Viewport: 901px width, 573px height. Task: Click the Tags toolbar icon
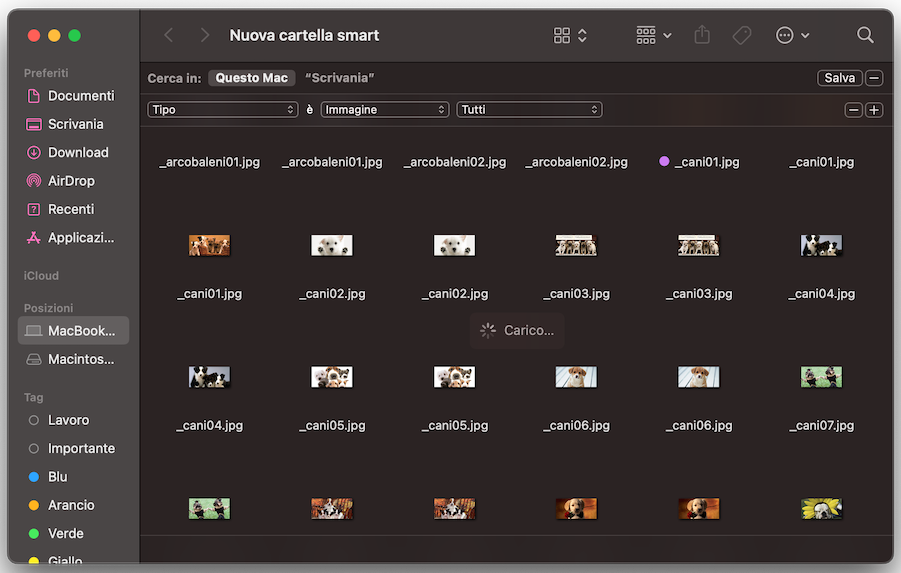[741, 35]
